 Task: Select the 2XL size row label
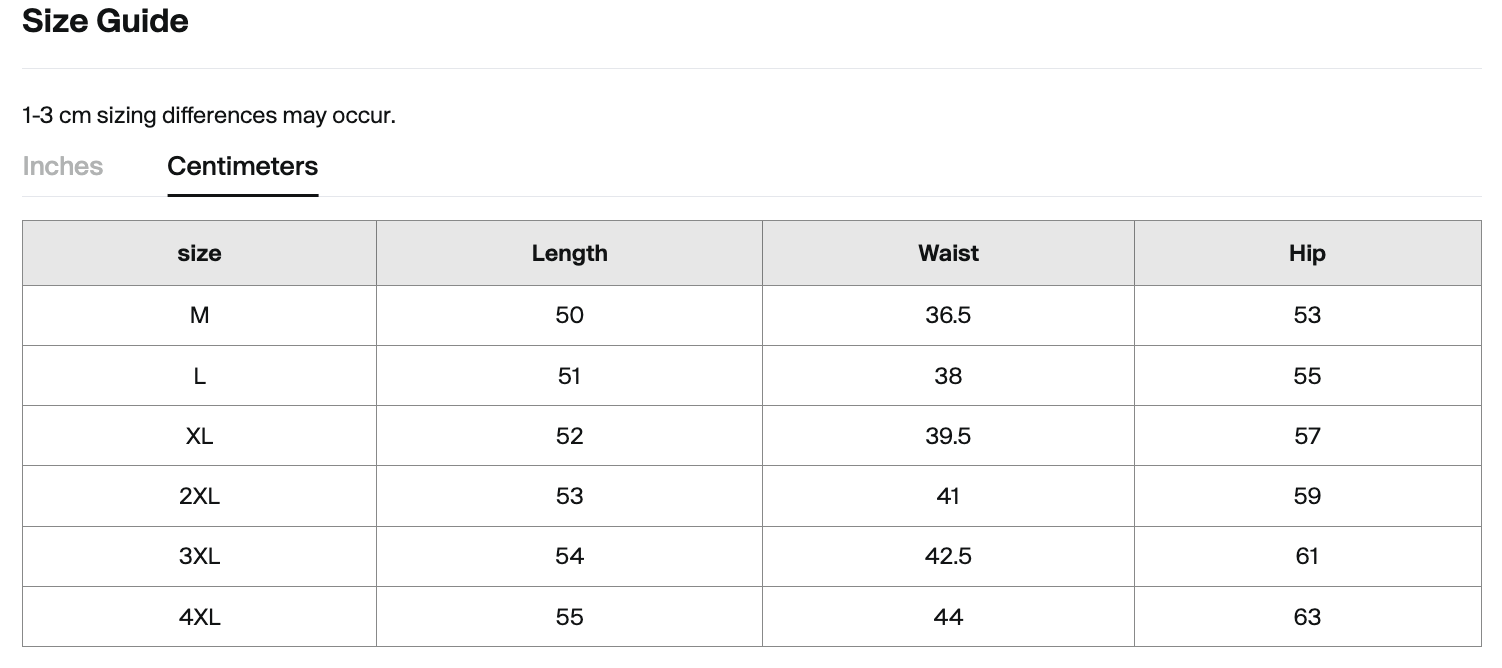point(199,496)
